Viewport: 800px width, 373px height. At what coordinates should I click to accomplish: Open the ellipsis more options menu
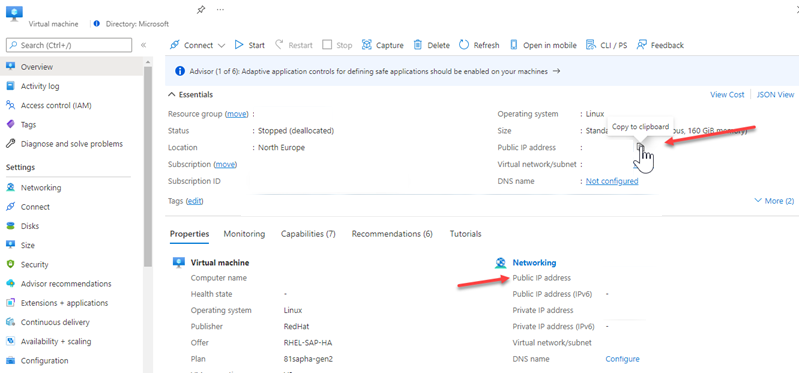220,9
